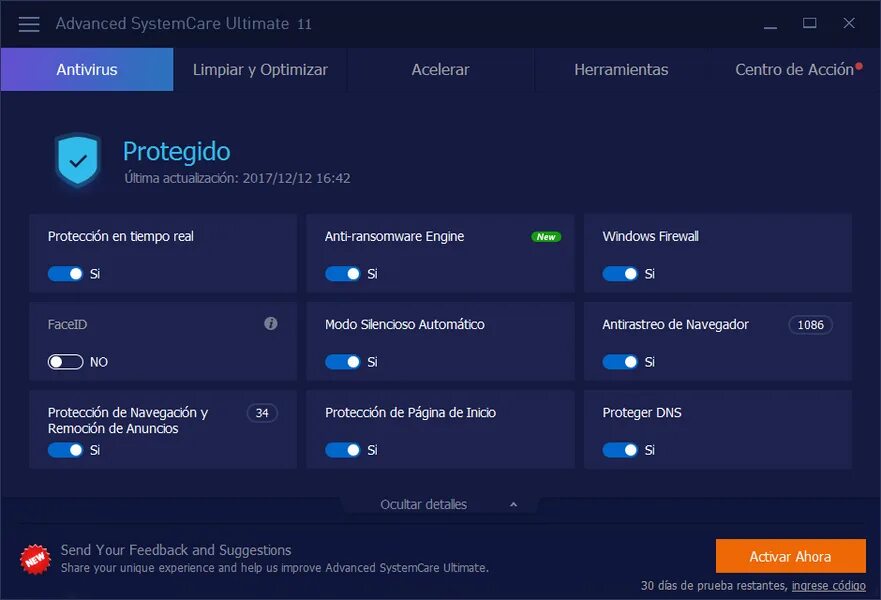The image size is (881, 600).
Task: Disable Protección de Navegación y Remoción de Anuncios
Action: (x=65, y=450)
